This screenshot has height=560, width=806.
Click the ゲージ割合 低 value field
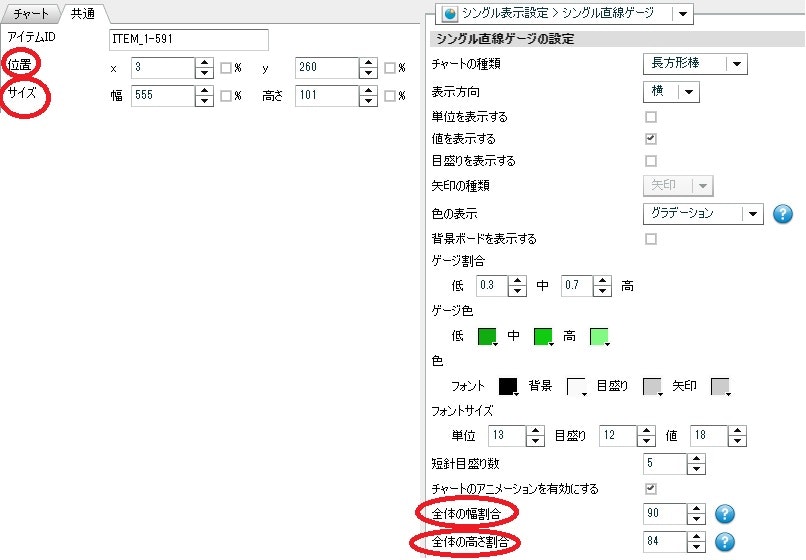(x=492, y=285)
